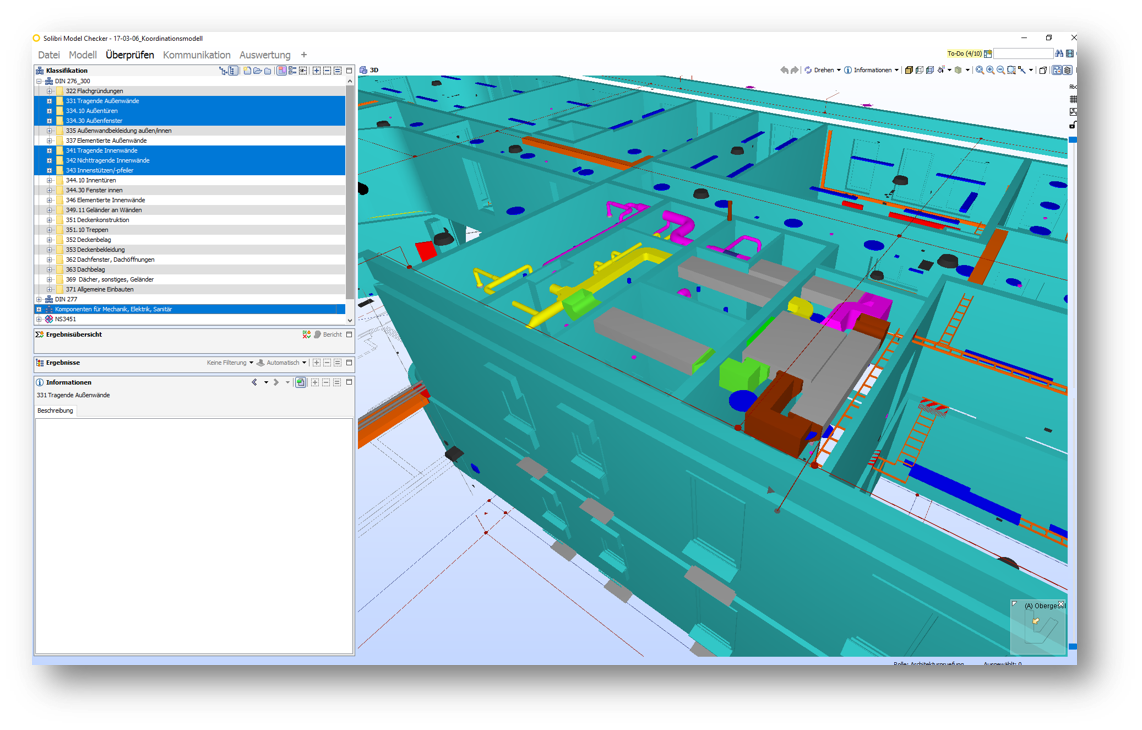1142x730 pixels.
Task: Switch to the Überprüfen tab
Action: click(130, 55)
